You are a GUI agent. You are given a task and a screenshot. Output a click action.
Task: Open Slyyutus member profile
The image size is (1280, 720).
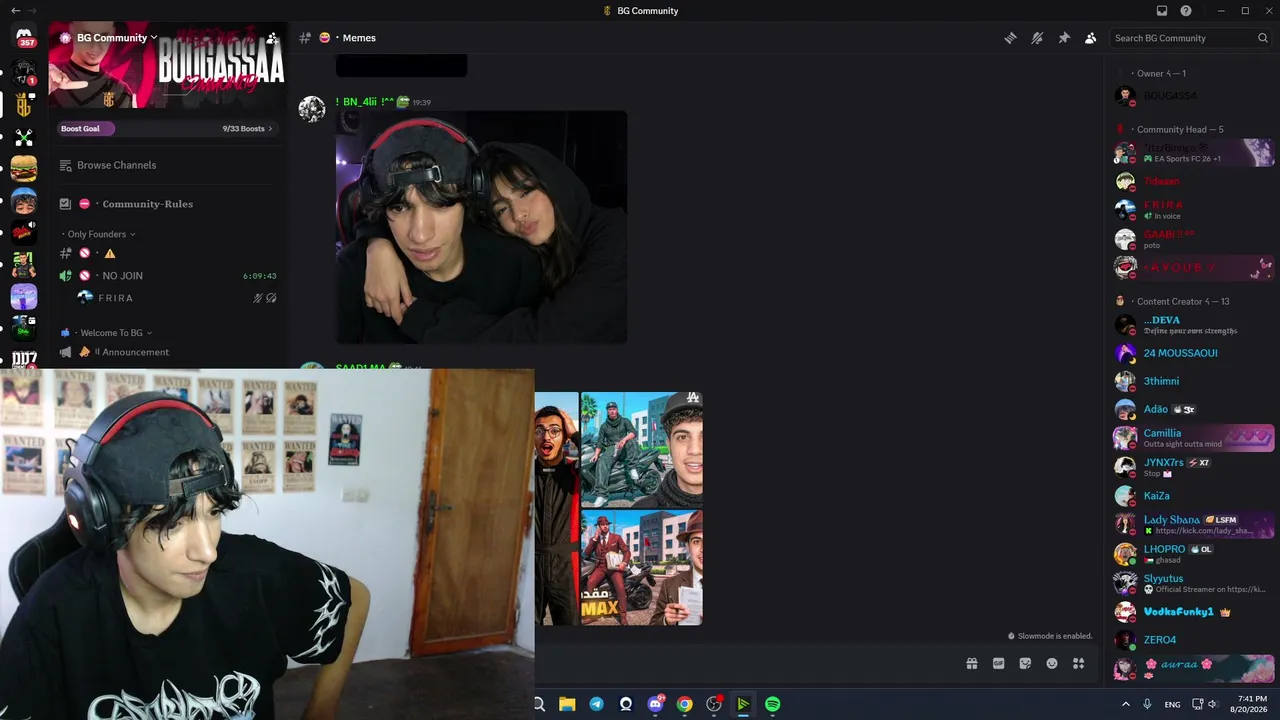coord(1194,583)
